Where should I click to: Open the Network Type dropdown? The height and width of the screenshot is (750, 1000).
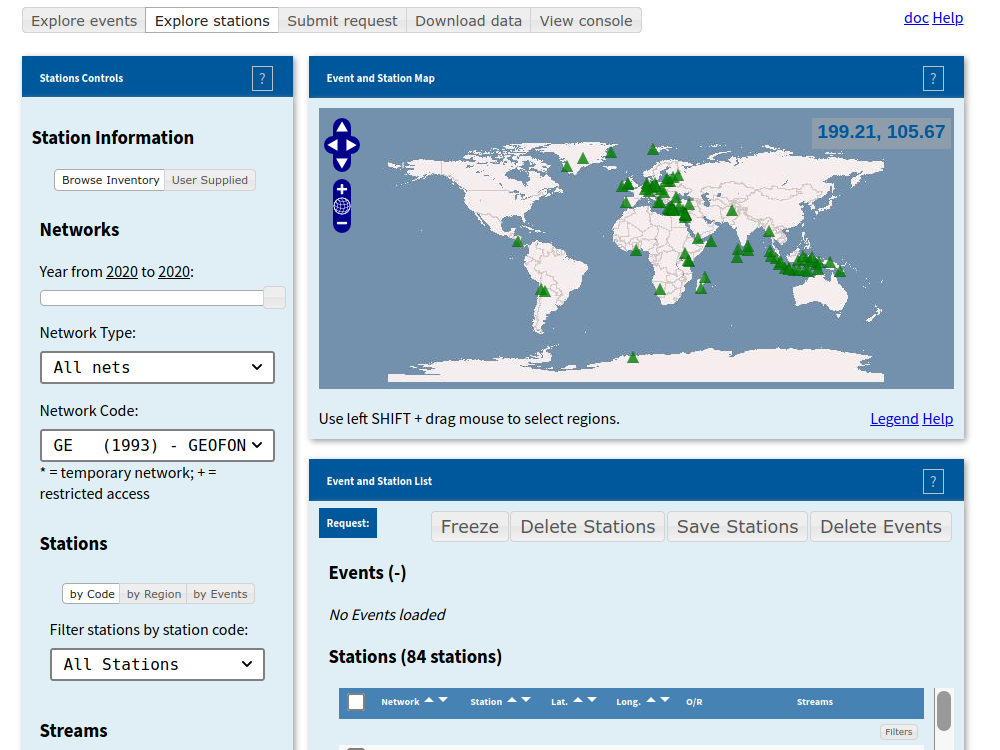coord(157,367)
